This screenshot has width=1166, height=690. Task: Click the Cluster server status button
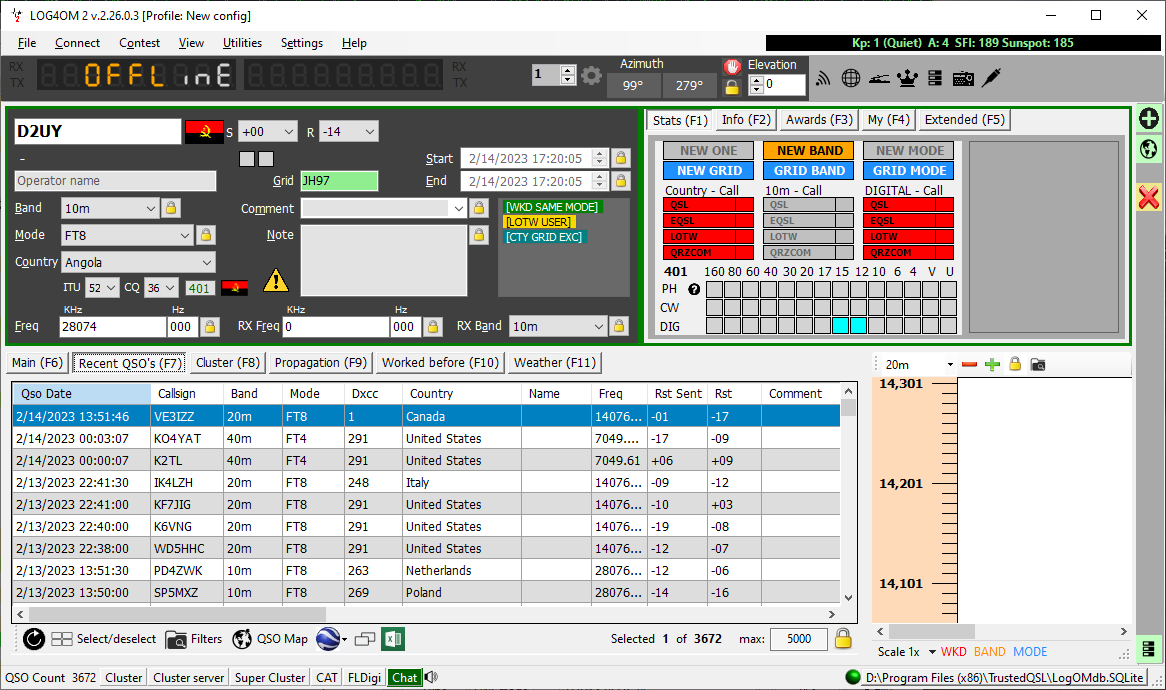click(189, 677)
